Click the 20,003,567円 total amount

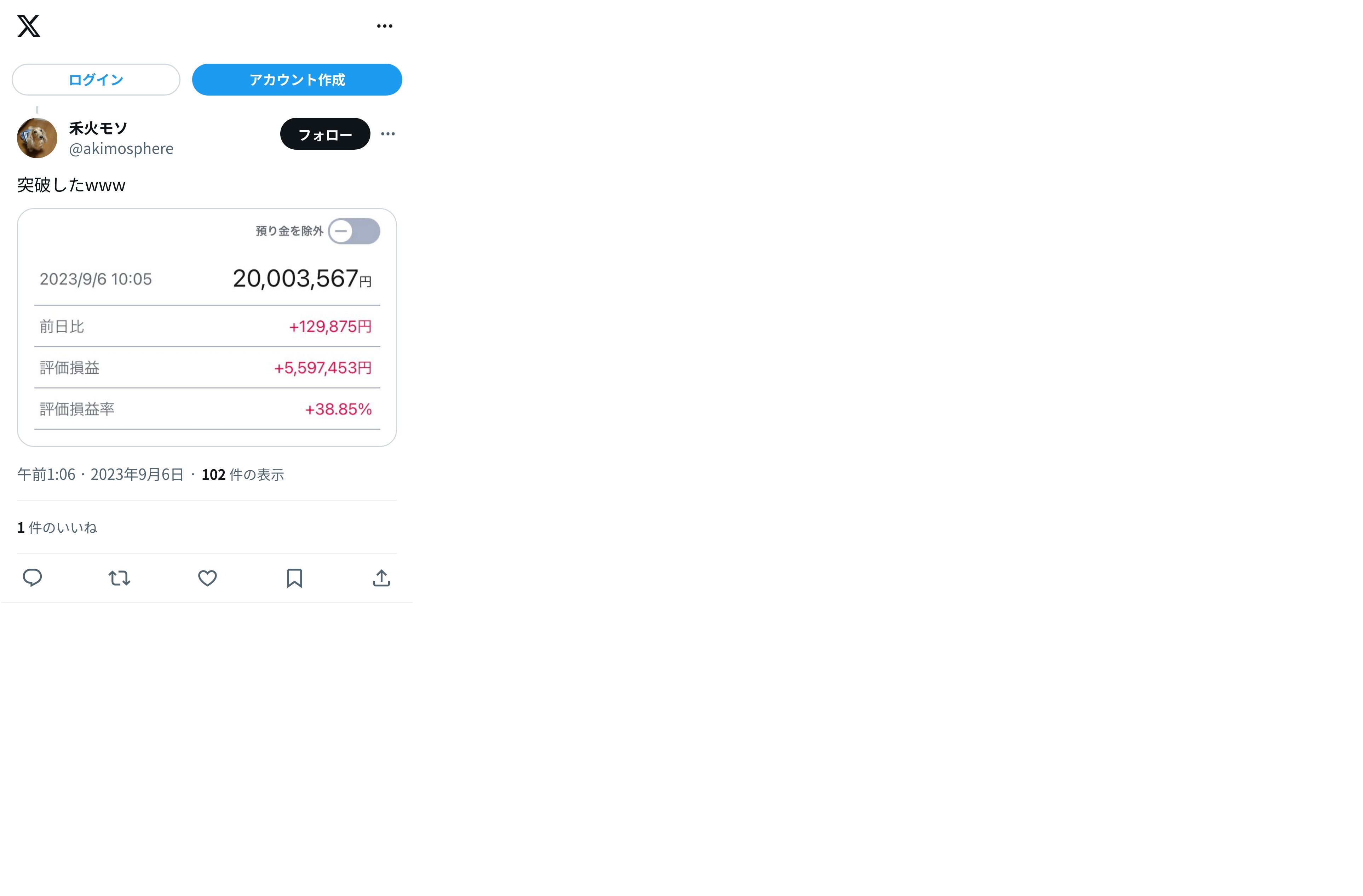click(x=302, y=279)
